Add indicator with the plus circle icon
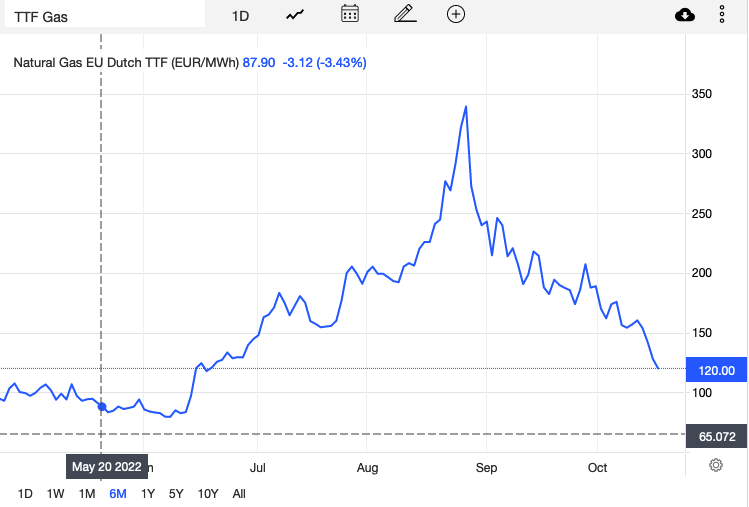The height and width of the screenshot is (507, 749). pos(456,14)
